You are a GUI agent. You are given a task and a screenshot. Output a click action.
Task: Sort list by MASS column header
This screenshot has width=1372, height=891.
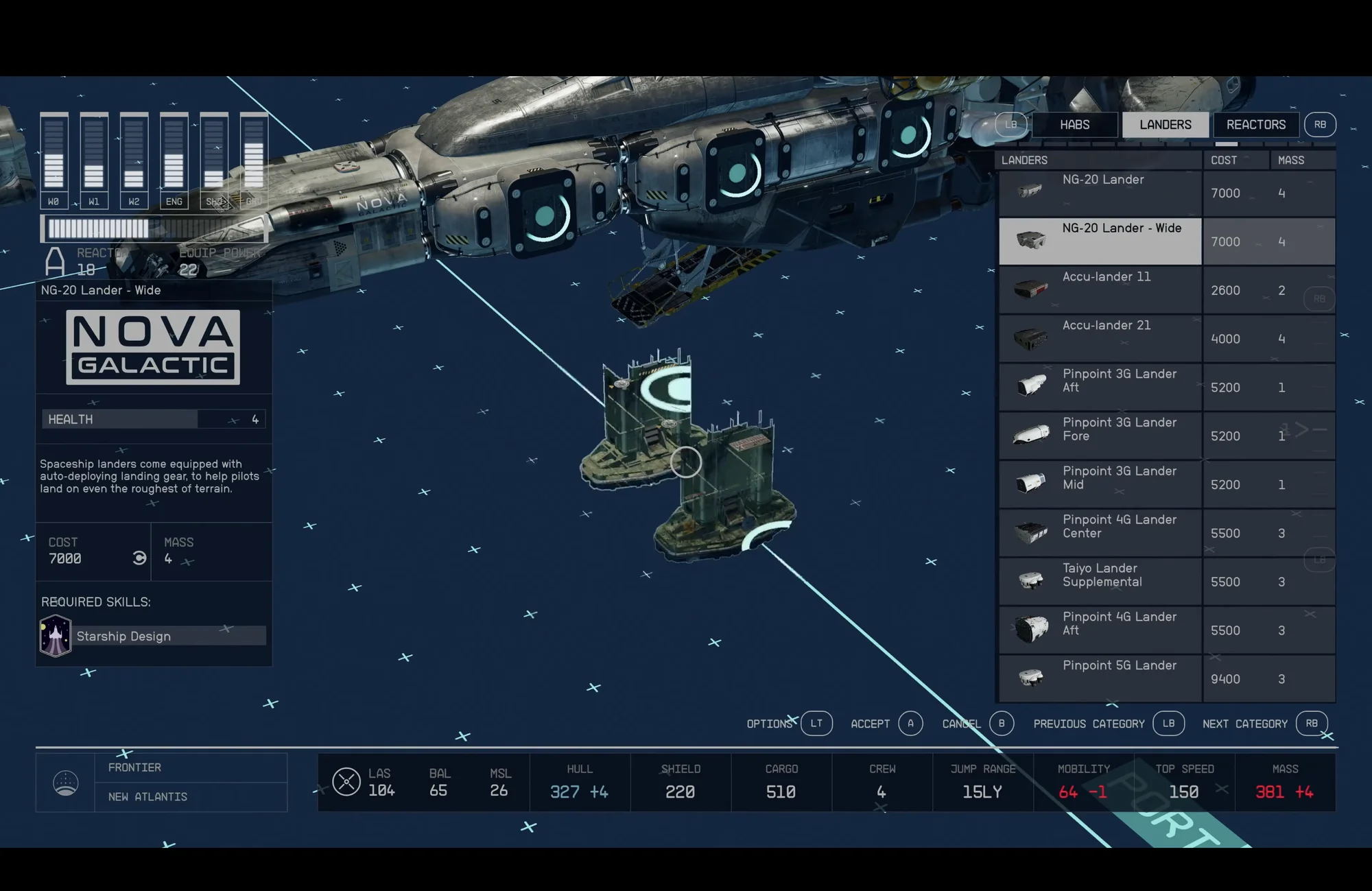pyautogui.click(x=1303, y=160)
